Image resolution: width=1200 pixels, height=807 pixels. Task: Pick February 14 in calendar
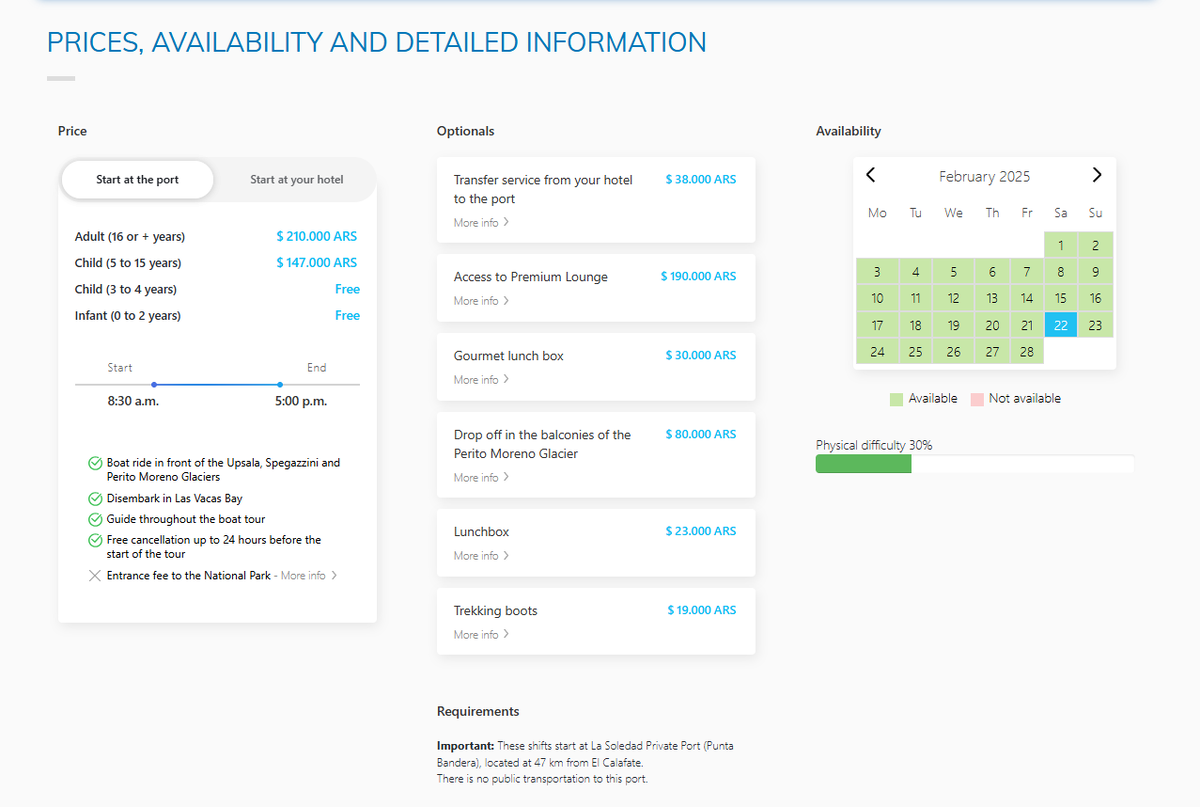coord(1027,298)
